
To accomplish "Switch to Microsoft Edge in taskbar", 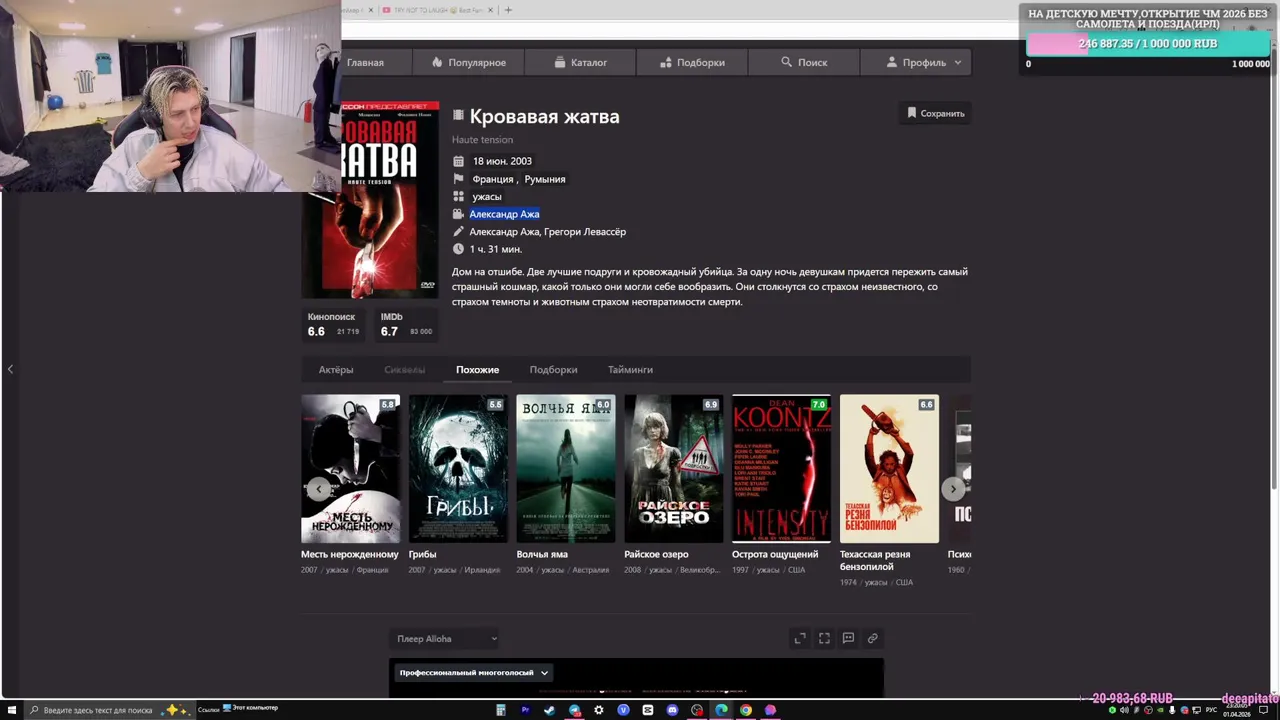I will tap(721, 710).
